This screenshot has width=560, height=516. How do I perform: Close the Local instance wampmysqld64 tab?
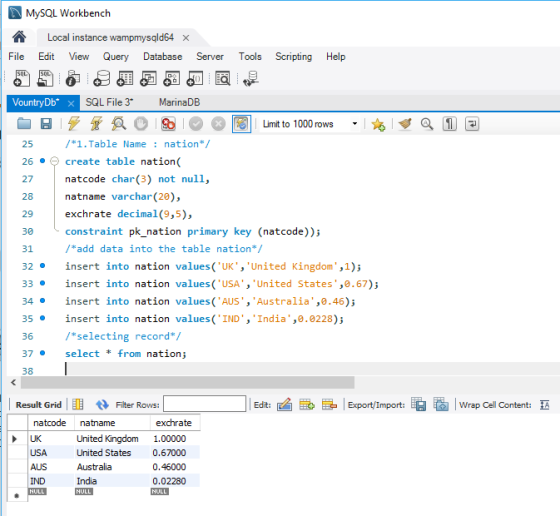coord(186,38)
